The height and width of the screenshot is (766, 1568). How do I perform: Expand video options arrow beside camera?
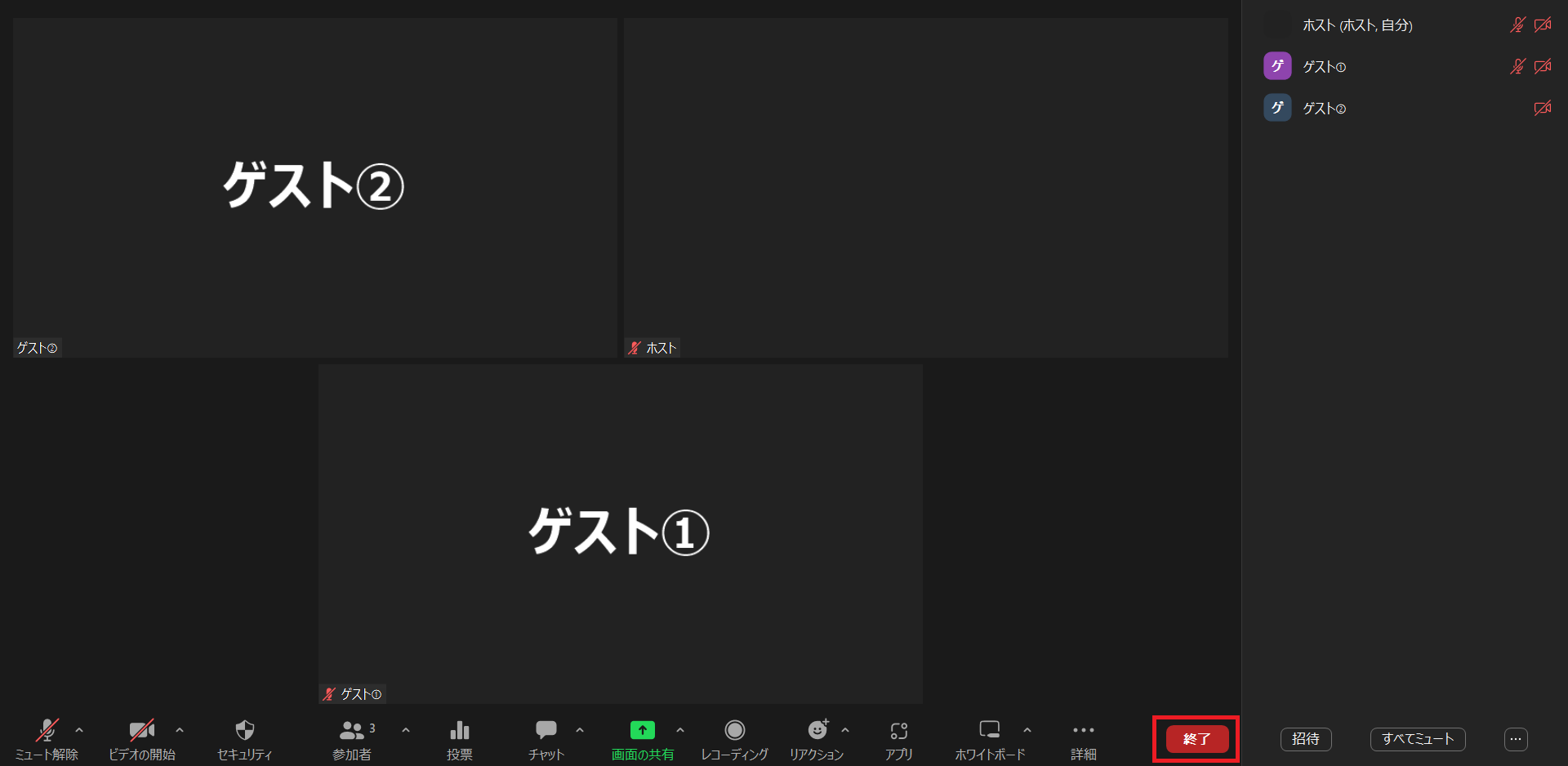click(180, 730)
